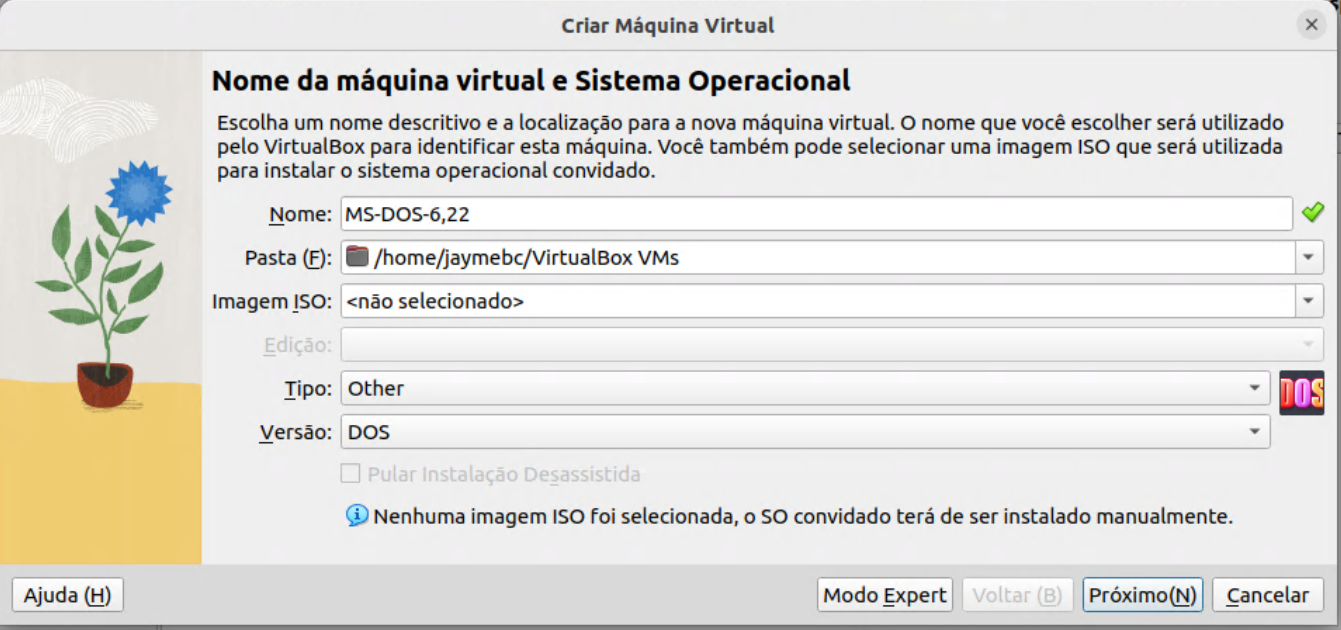Open the Tipo dropdown showing Other
Viewport: 1341px width, 630px height.
tap(805, 388)
